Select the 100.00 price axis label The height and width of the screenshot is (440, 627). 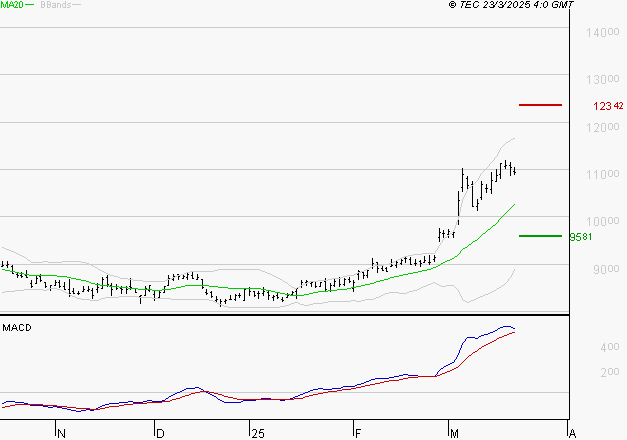click(x=603, y=221)
